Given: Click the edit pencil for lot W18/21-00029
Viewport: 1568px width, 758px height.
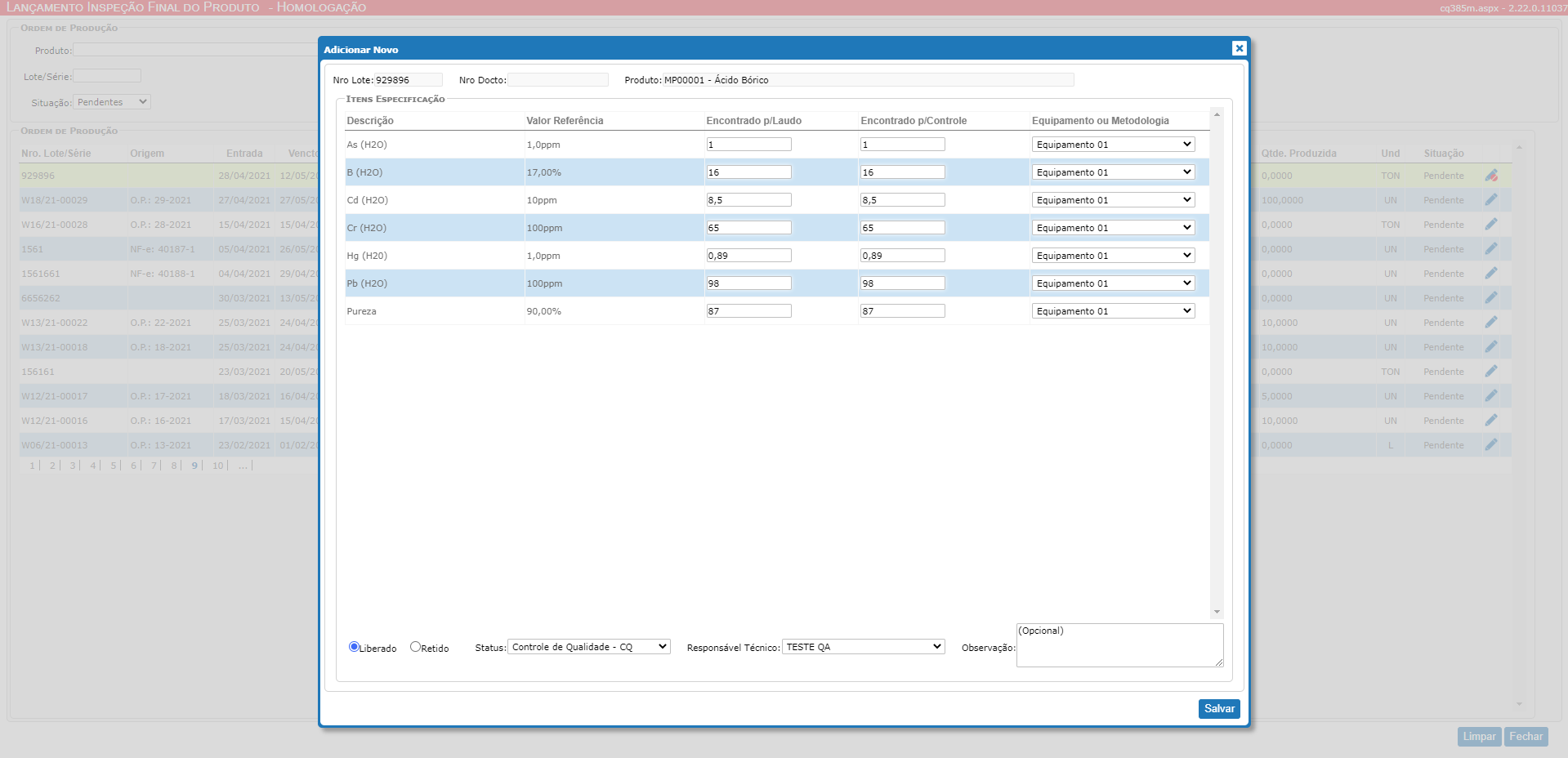Looking at the screenshot, I should pos(1491,200).
